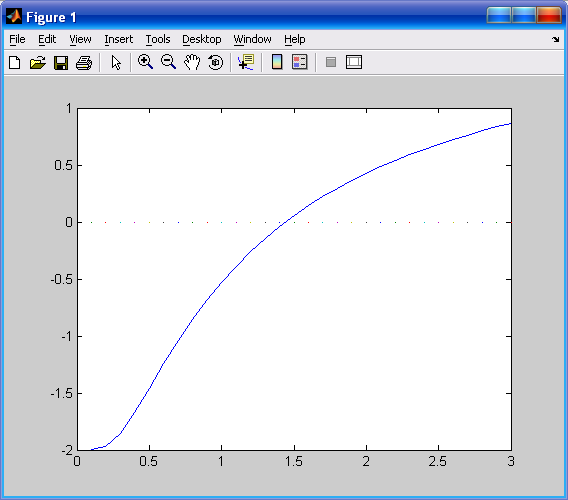The image size is (568, 500).
Task: Select the Pan hand tool
Action: pyautogui.click(x=192, y=62)
